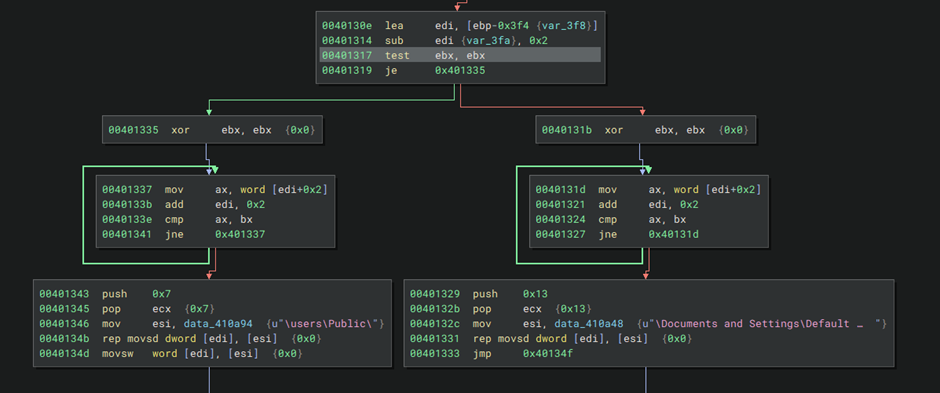
Task: Select address 0040131d mov ax instruction
Action: (648, 189)
